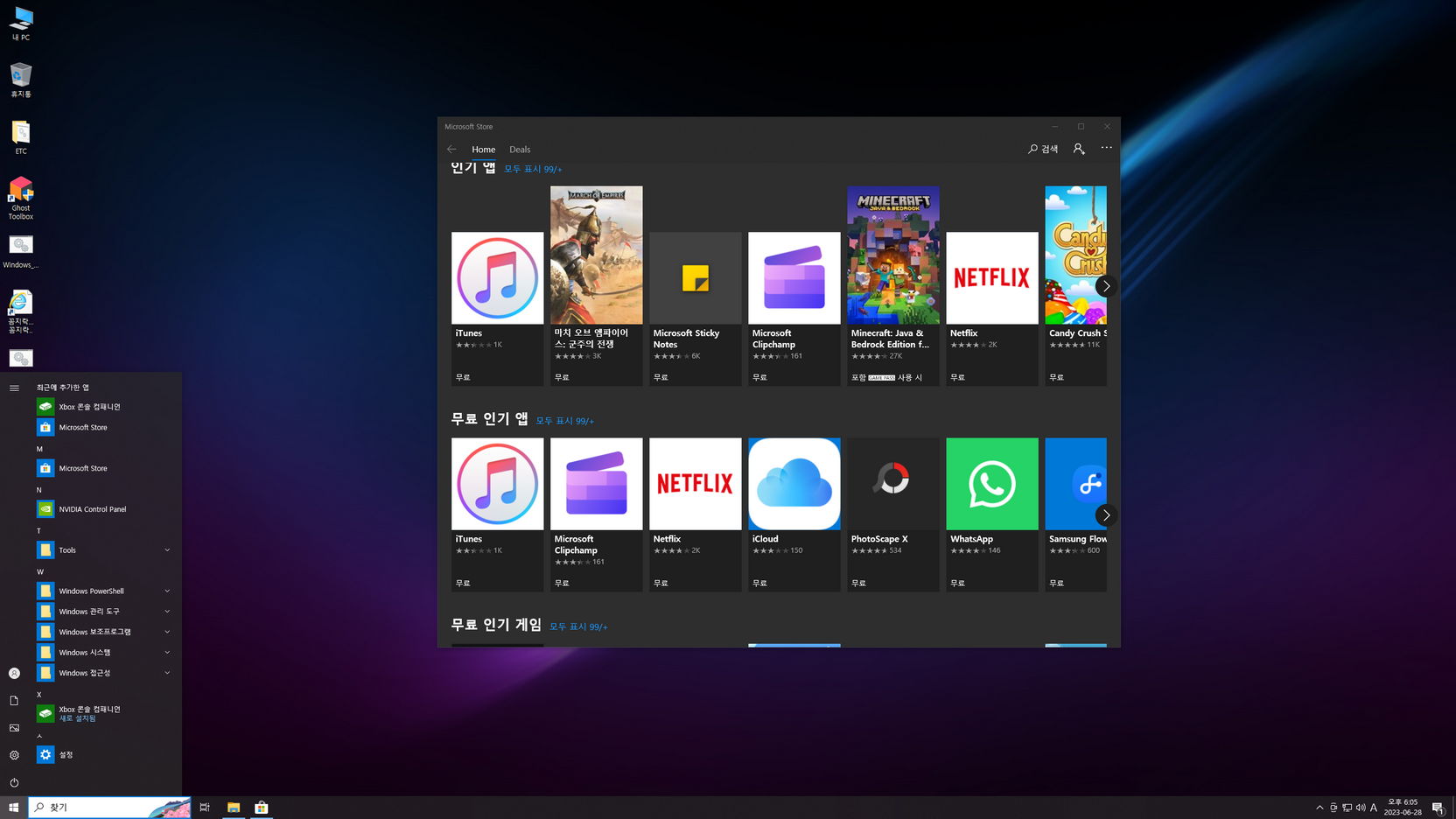Open Documents icon in Start sidebar
Screen dimensions: 1456x819
click(x=14, y=701)
